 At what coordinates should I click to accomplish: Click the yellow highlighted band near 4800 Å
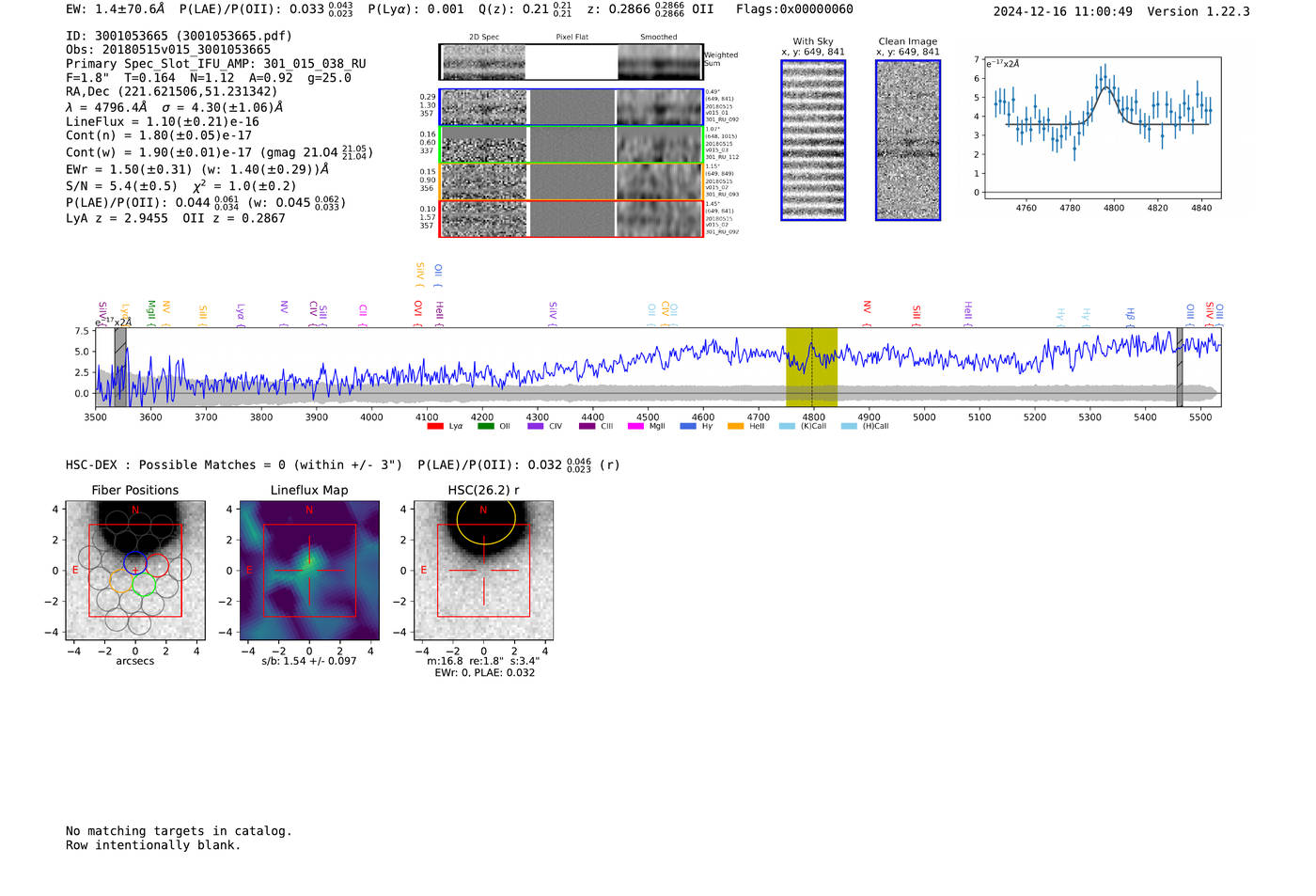pyautogui.click(x=811, y=367)
